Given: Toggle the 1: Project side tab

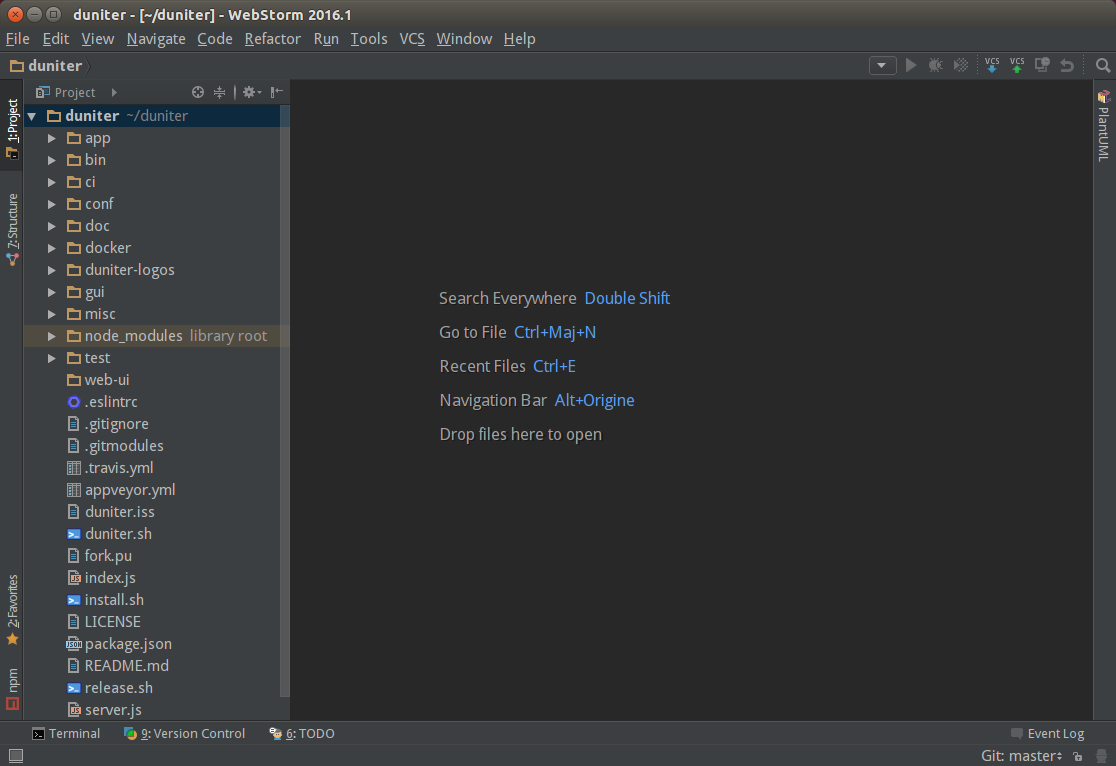Looking at the screenshot, I should [12, 128].
